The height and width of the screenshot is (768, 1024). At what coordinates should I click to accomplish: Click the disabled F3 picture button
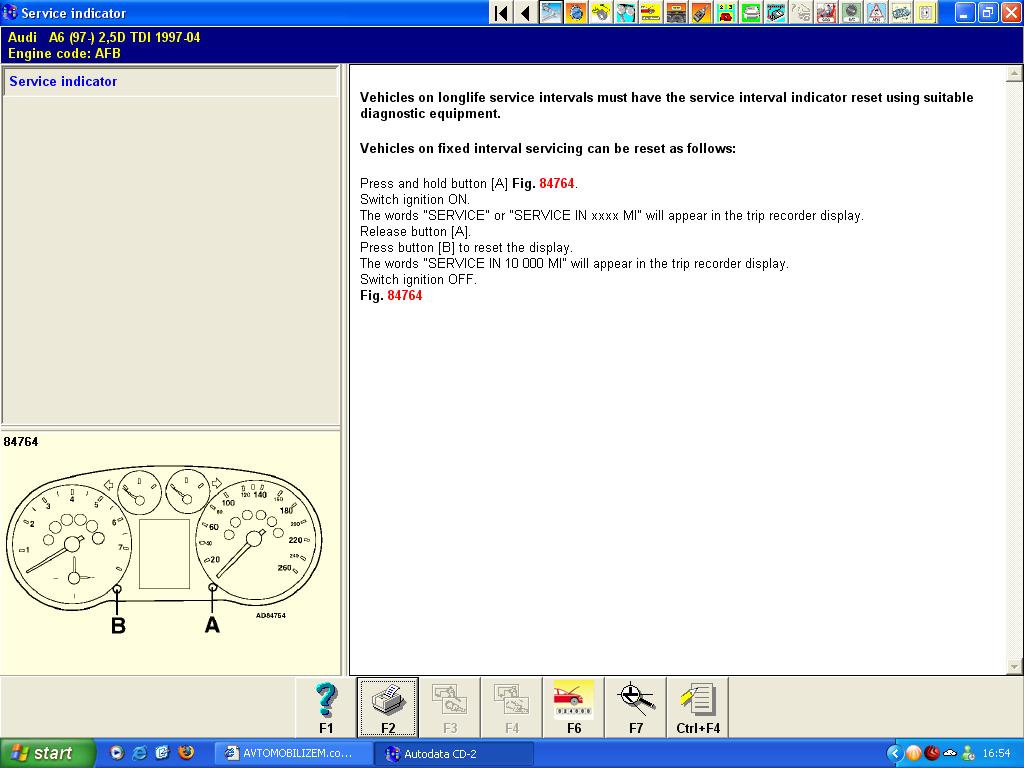click(450, 708)
